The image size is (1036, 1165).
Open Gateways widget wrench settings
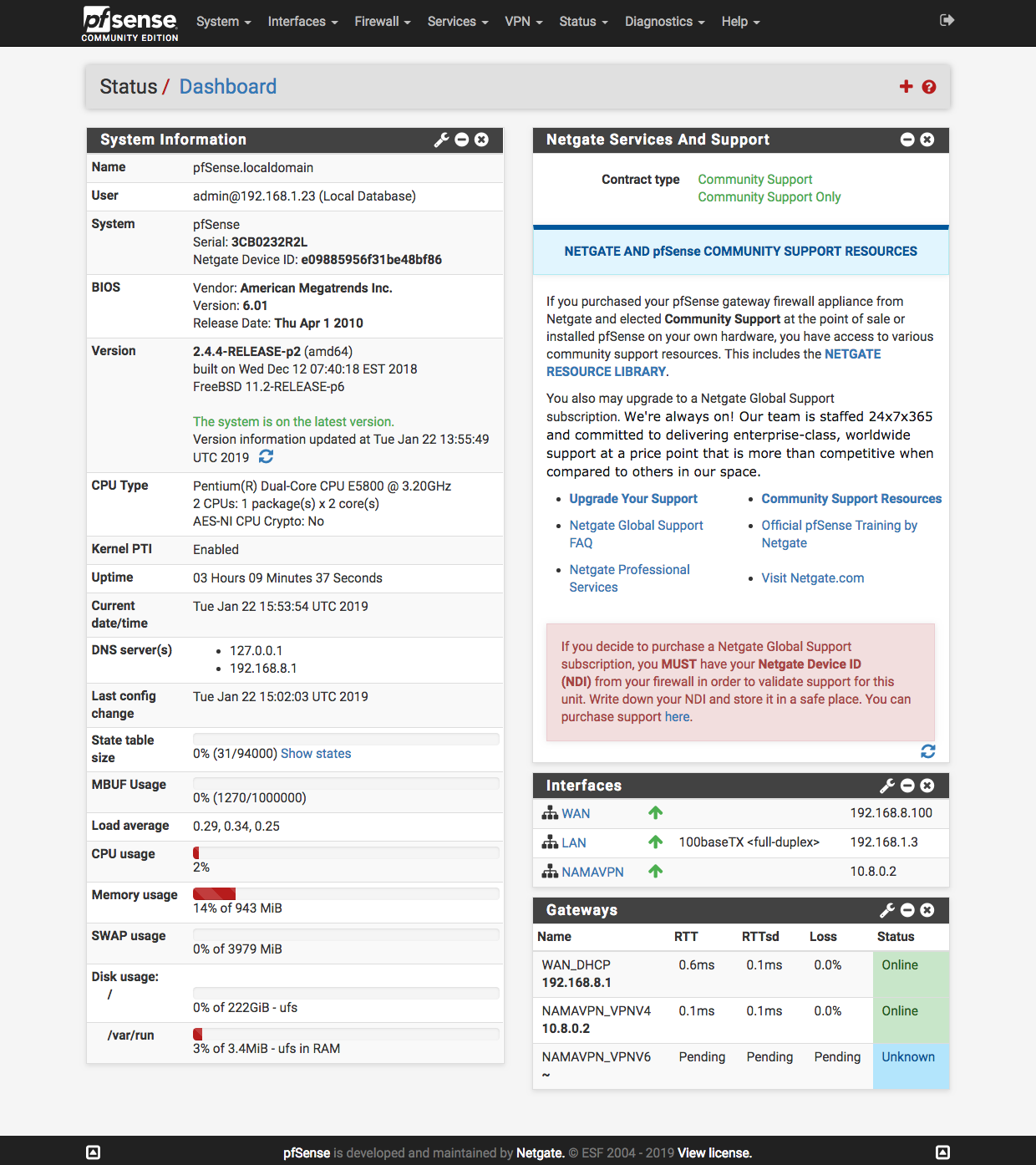[887, 910]
